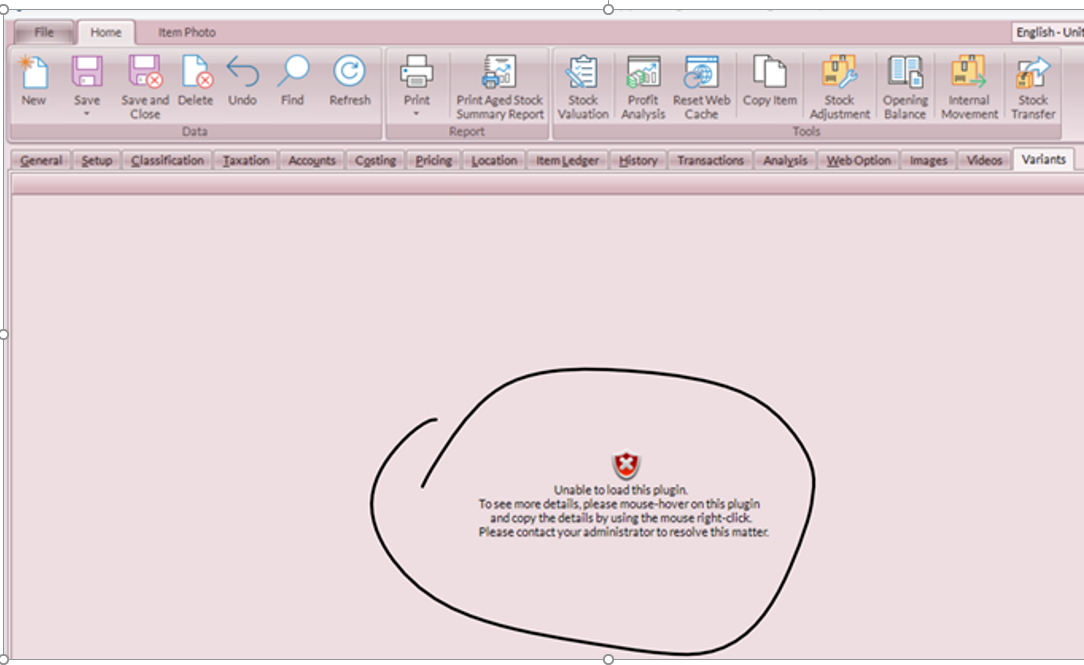The image size is (1084, 665).
Task: Open Internal Movement tool
Action: click(x=969, y=75)
